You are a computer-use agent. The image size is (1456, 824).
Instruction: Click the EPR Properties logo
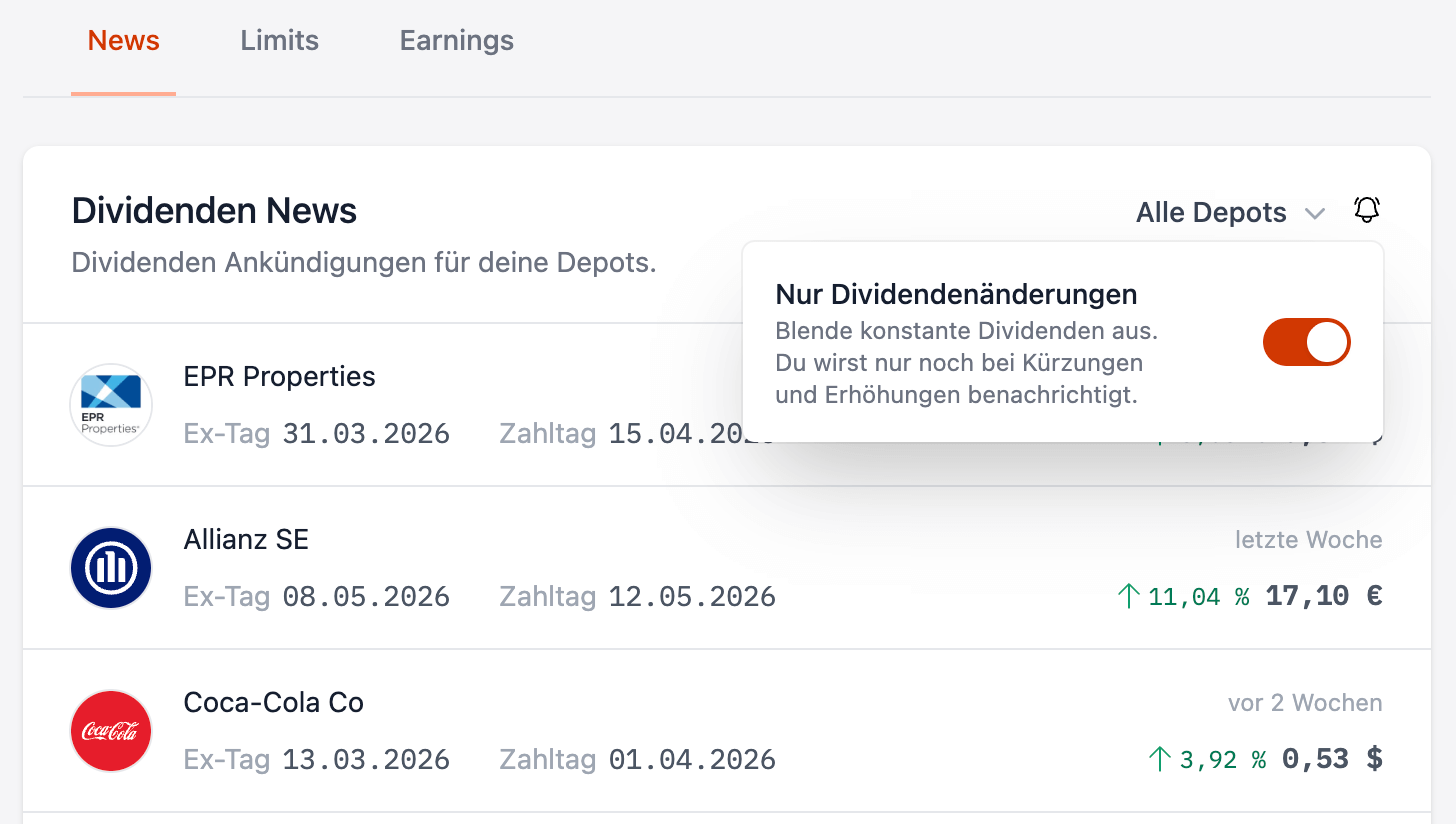(111, 405)
